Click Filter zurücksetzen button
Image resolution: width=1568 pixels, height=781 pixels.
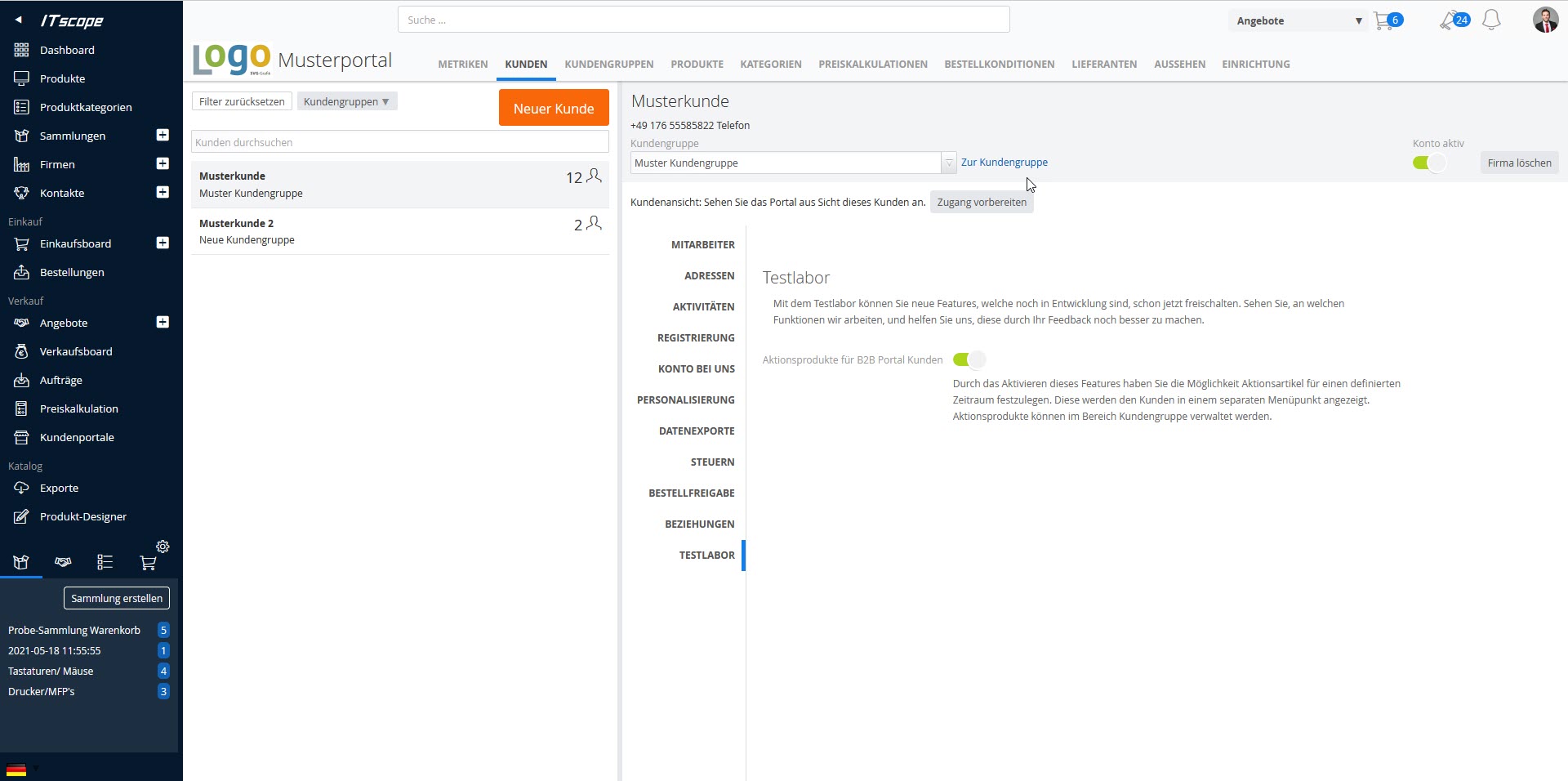(242, 101)
